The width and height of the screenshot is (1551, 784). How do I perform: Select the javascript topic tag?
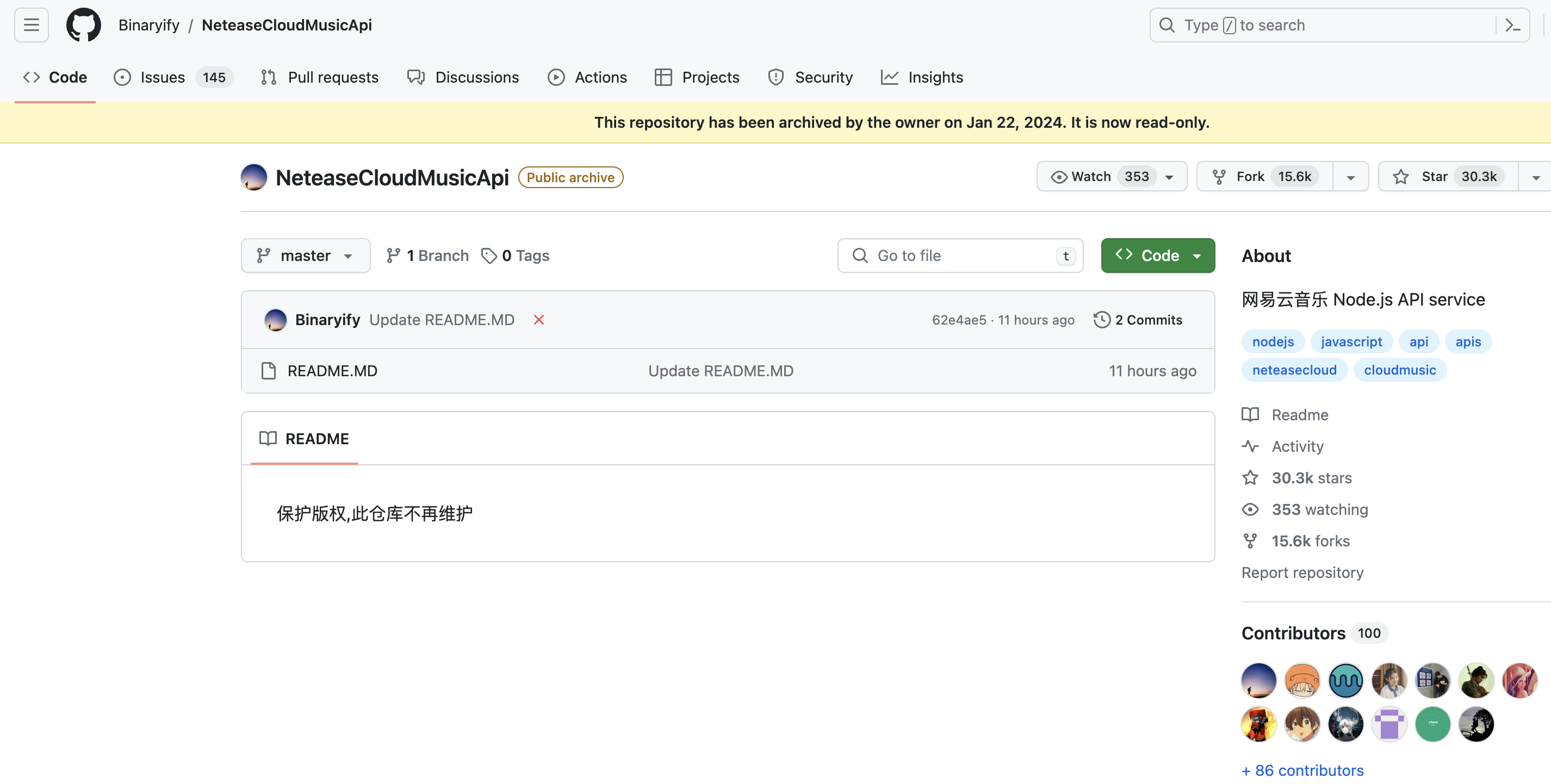tap(1351, 341)
